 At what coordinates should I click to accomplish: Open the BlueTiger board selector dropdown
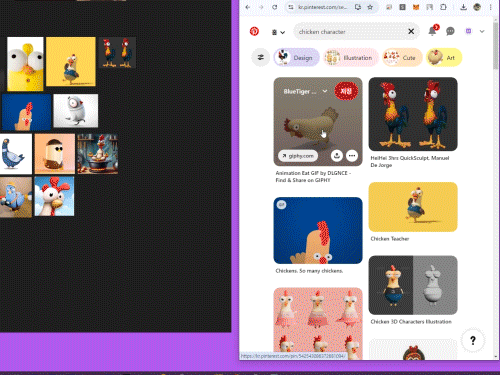pyautogui.click(x=305, y=91)
